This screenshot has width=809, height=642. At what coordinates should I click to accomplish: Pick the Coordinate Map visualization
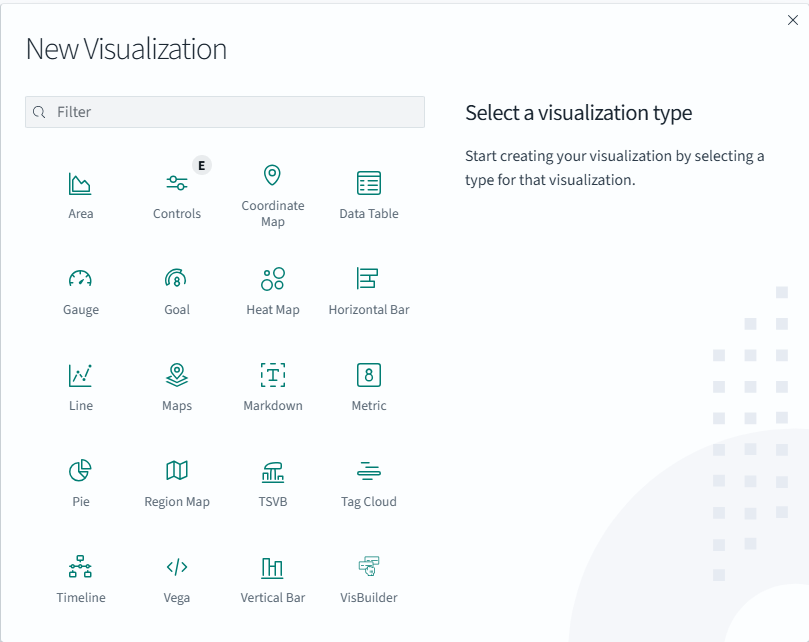(x=272, y=195)
